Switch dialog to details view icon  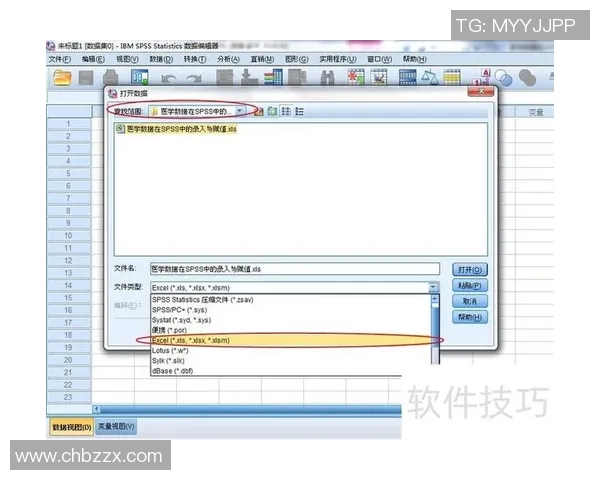(299, 111)
